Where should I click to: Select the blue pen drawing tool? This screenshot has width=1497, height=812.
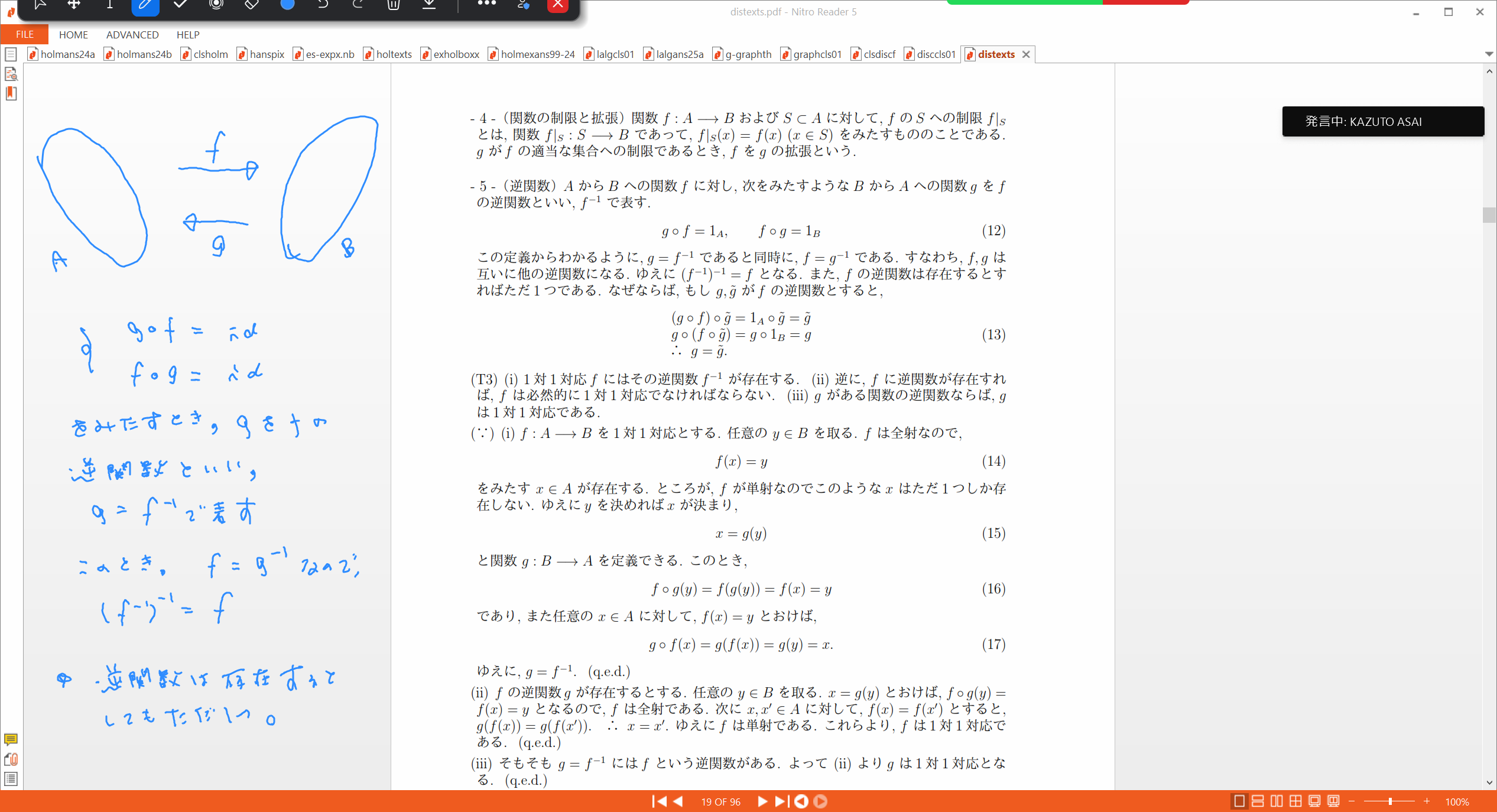145,5
